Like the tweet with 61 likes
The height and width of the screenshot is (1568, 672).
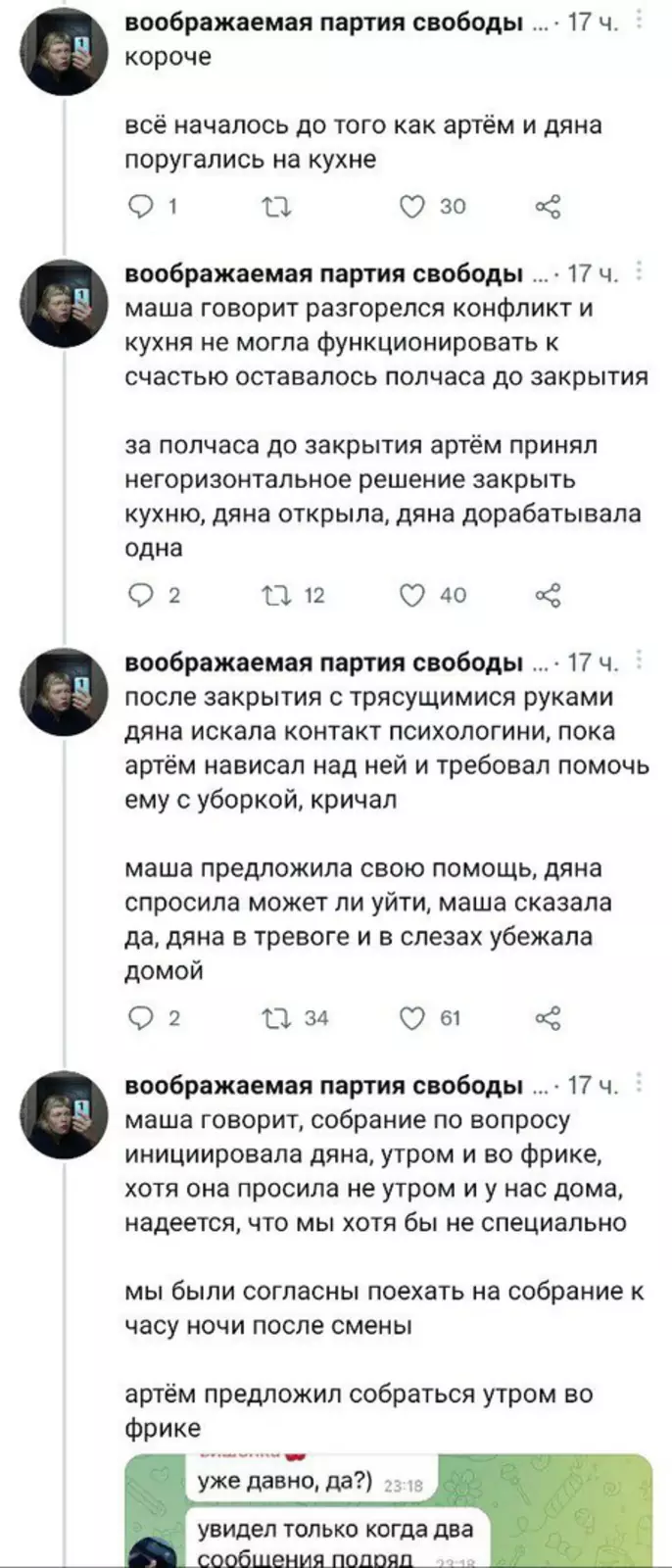(413, 1018)
